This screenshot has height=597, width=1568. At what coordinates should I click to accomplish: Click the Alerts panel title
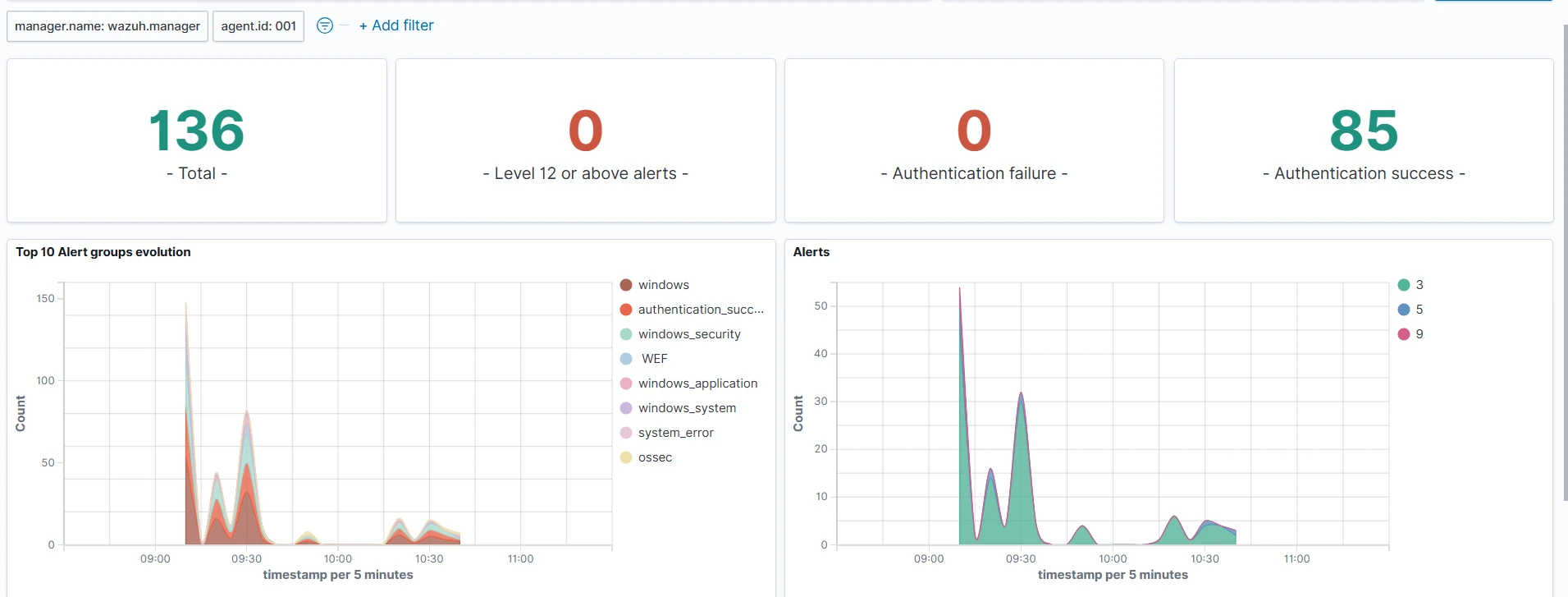click(811, 252)
